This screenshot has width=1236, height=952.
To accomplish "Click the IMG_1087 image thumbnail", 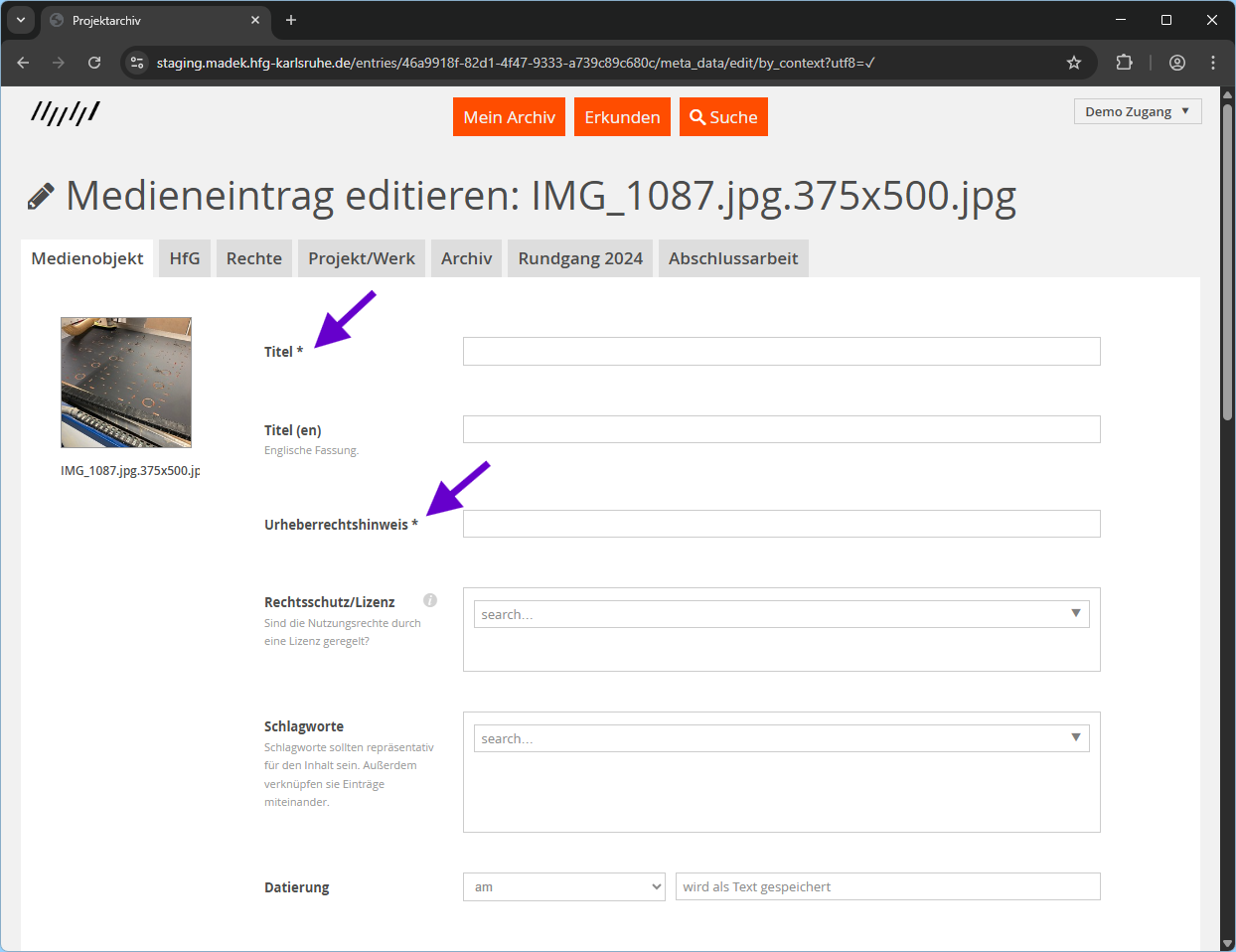I will [125, 382].
